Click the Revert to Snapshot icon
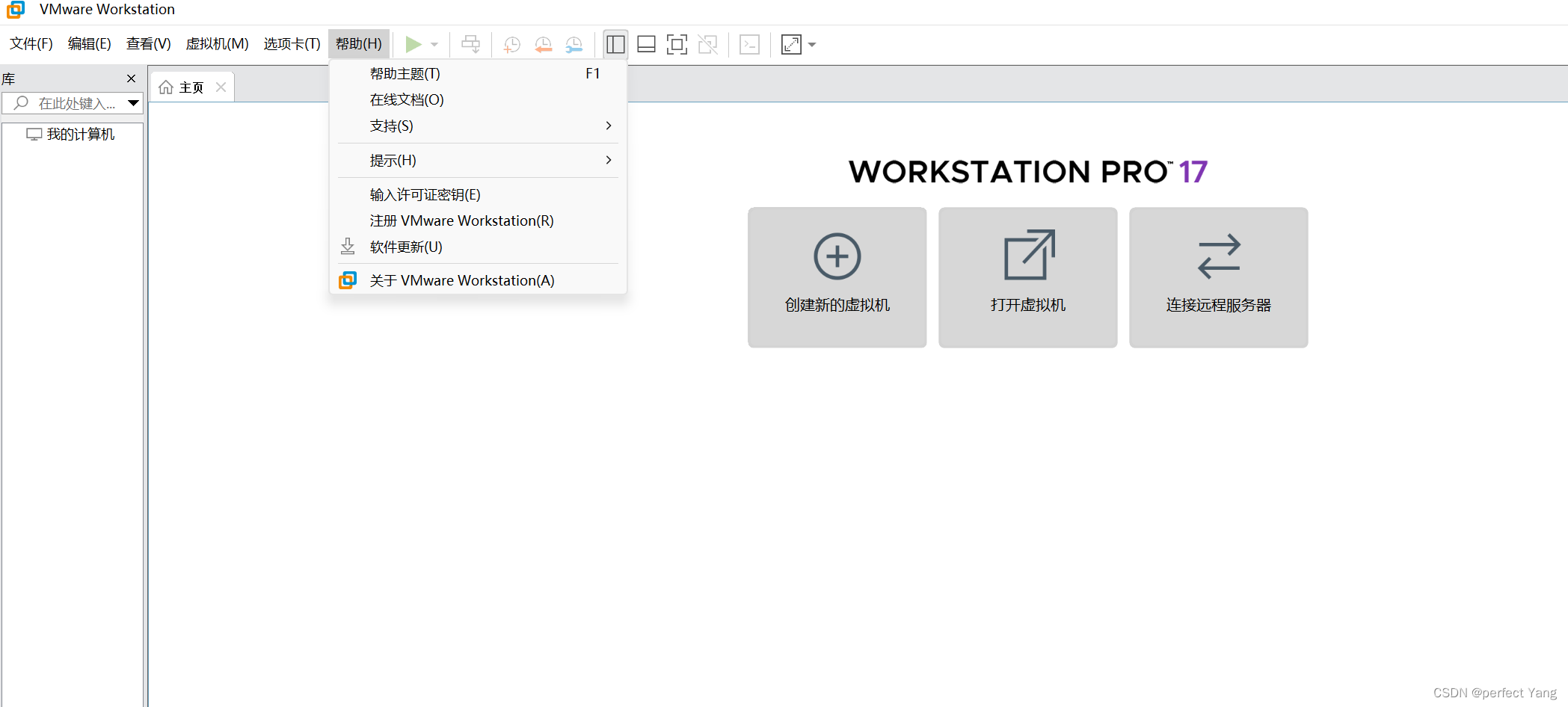The image size is (1568, 707). (x=544, y=45)
